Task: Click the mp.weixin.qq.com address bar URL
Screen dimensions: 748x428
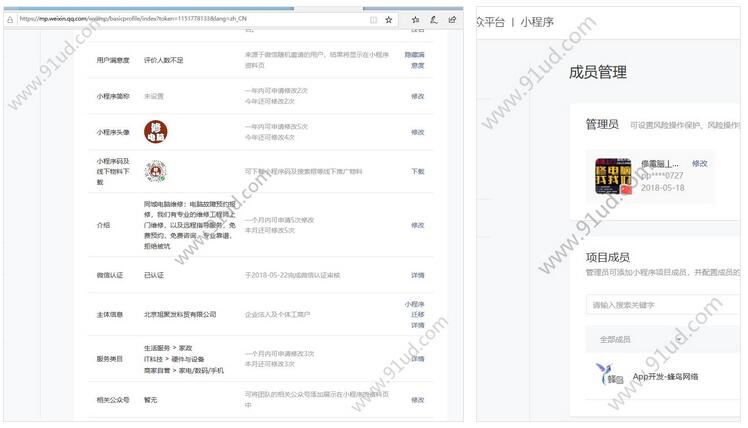Action: [133, 19]
